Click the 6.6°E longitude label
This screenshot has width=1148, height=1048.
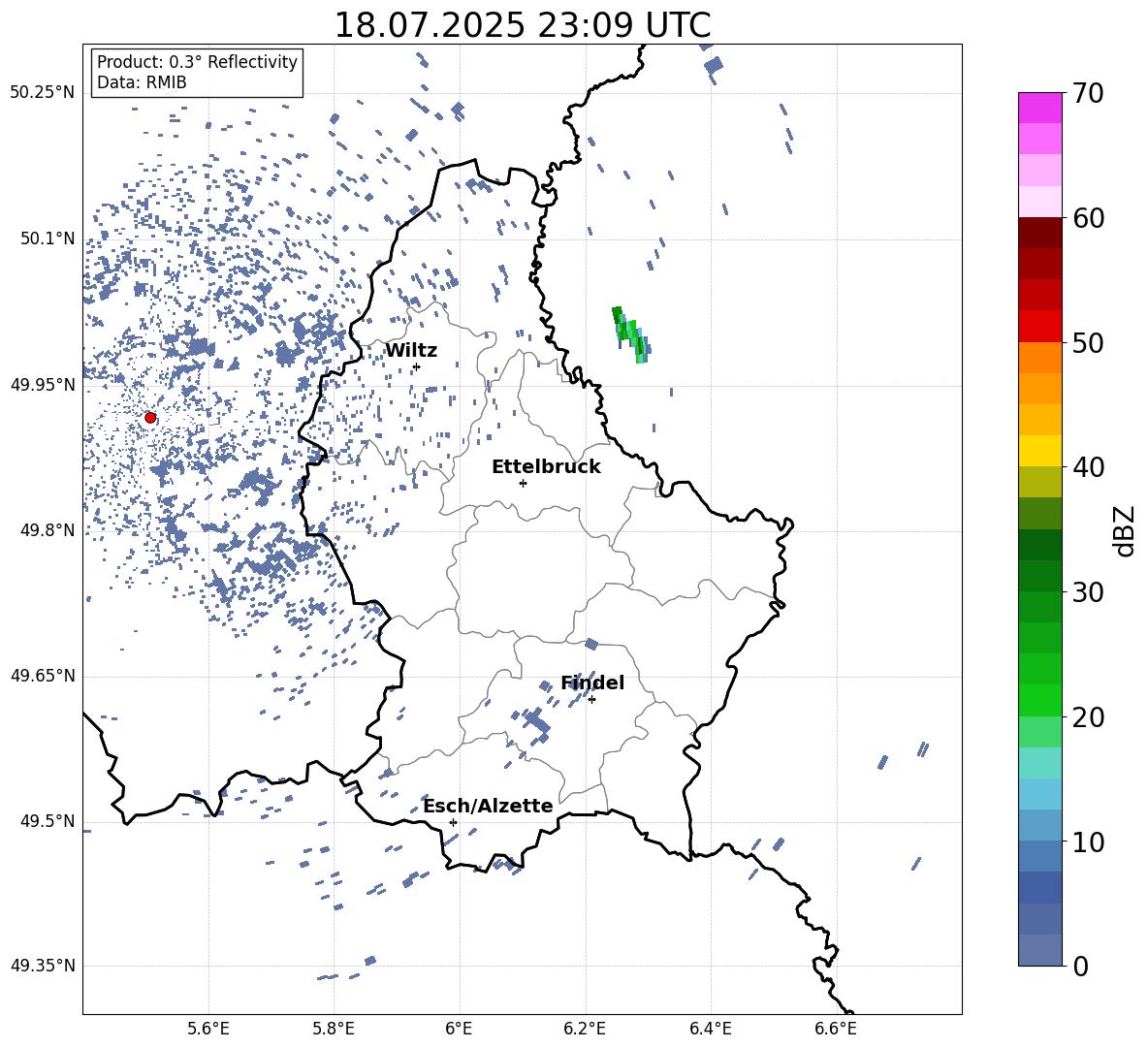point(836,1030)
